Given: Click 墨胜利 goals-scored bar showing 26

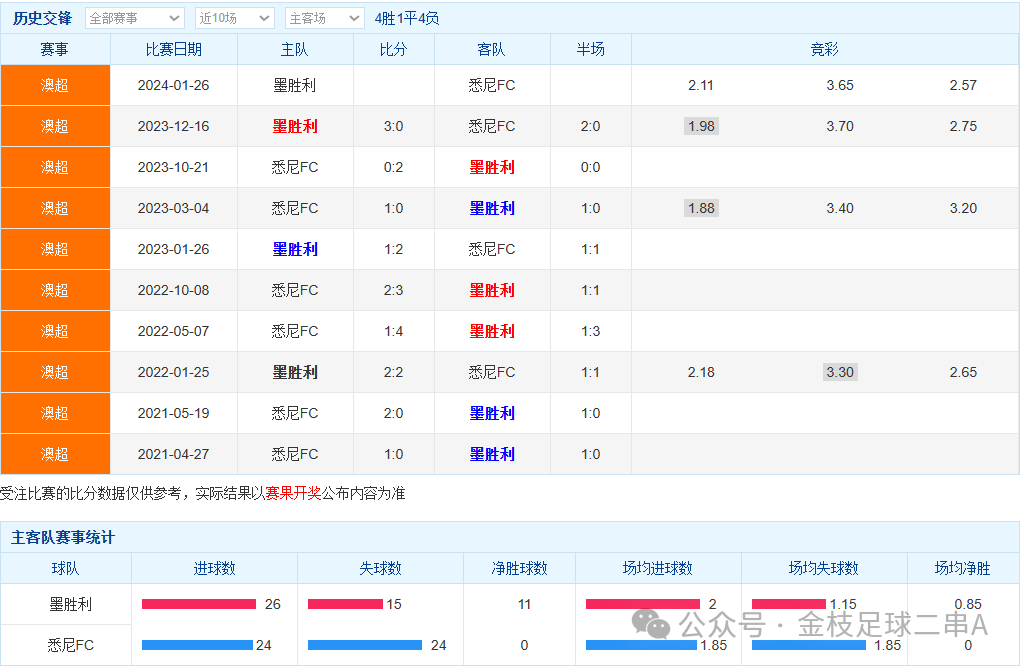Looking at the screenshot, I should tap(199, 604).
